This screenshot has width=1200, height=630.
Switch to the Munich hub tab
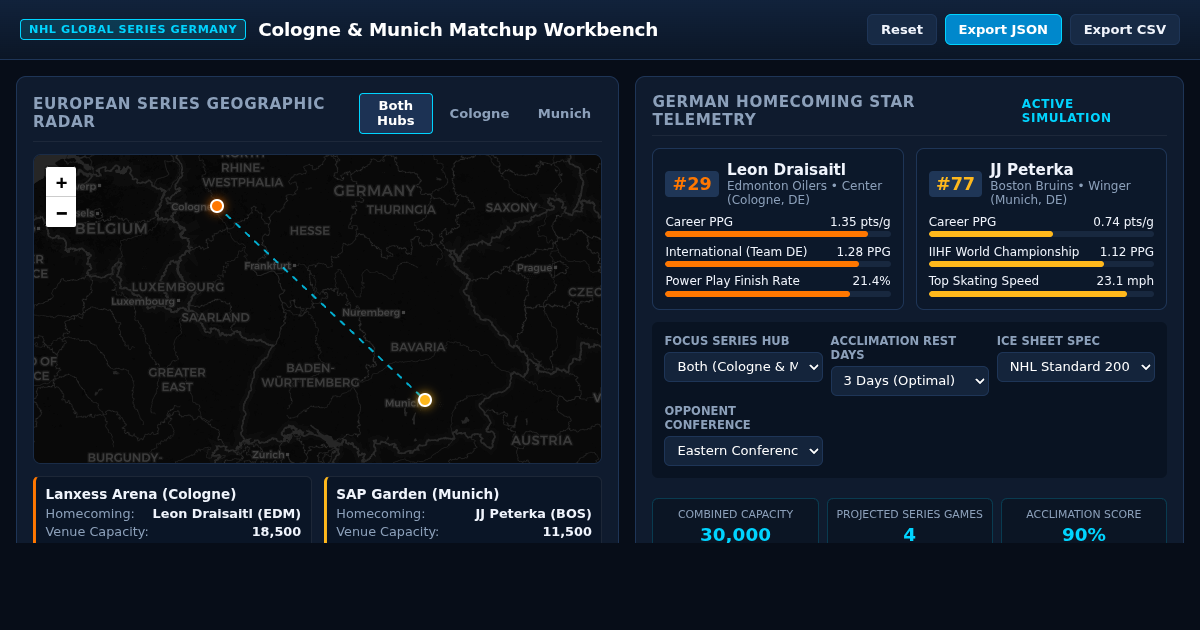(x=564, y=113)
